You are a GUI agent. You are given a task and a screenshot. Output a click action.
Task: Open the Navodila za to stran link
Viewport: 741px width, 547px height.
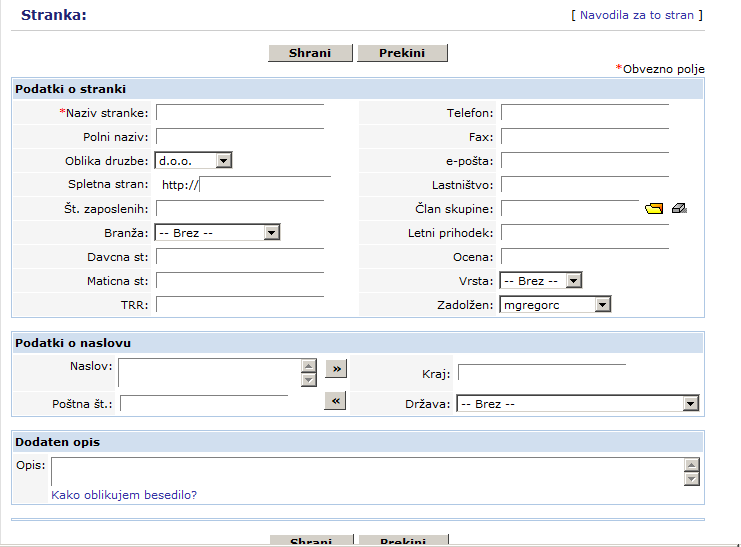(x=636, y=16)
